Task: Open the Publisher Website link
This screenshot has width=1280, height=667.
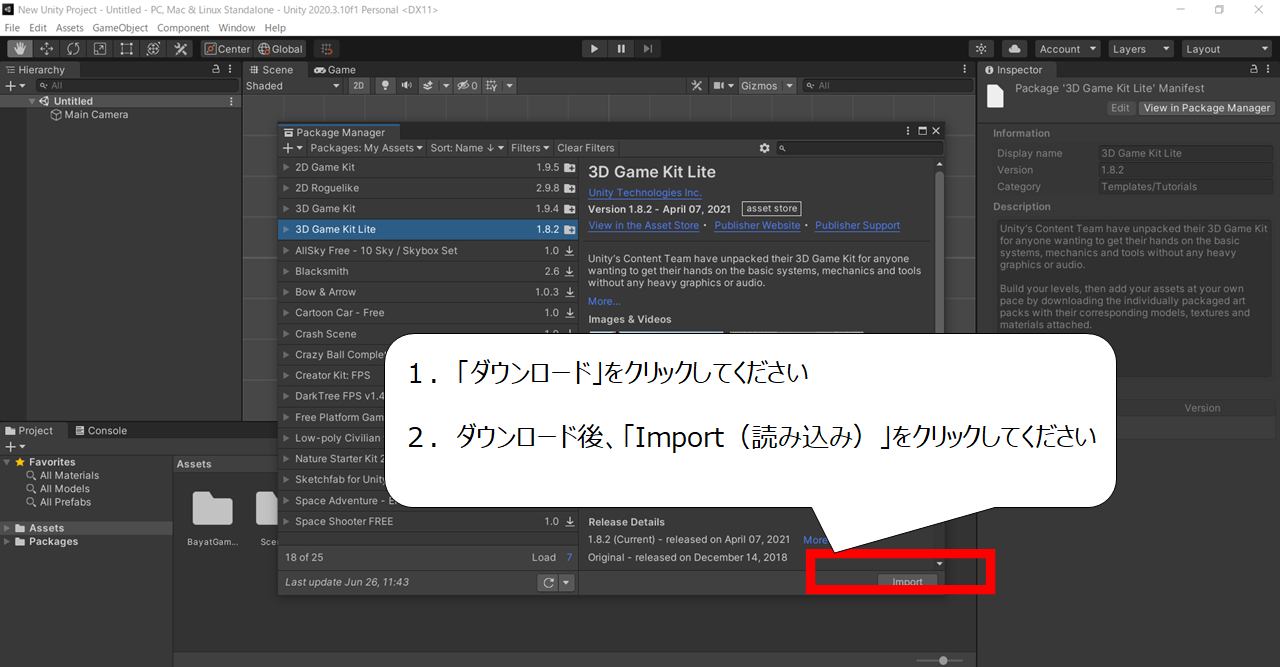Action: tap(757, 226)
